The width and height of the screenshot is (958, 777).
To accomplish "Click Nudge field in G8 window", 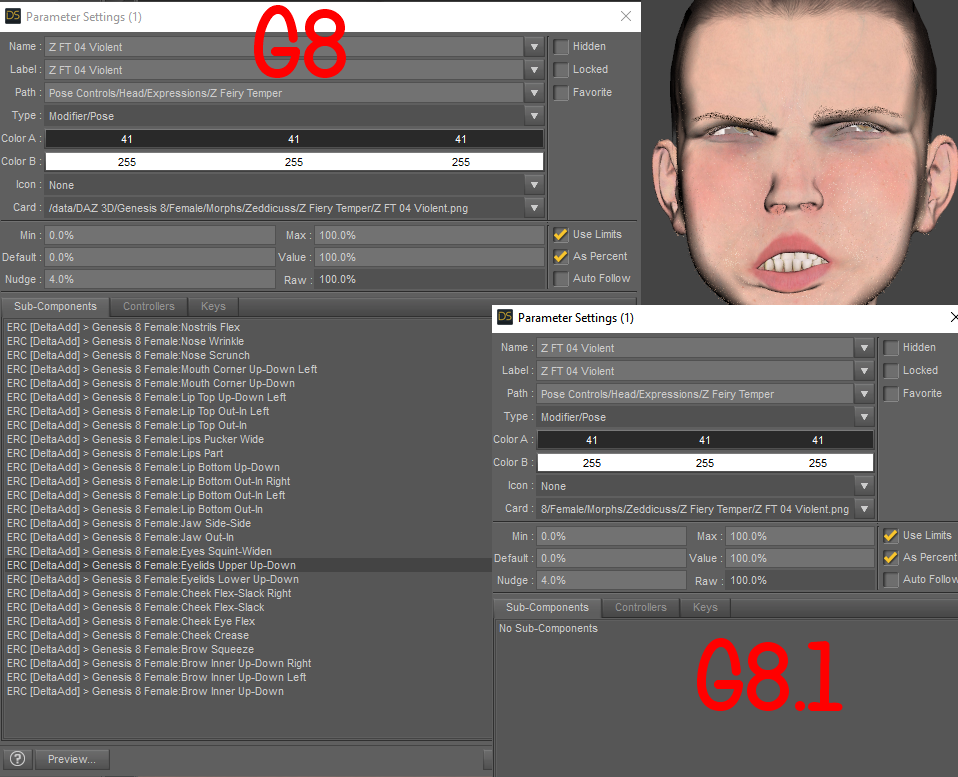I will coord(159,279).
